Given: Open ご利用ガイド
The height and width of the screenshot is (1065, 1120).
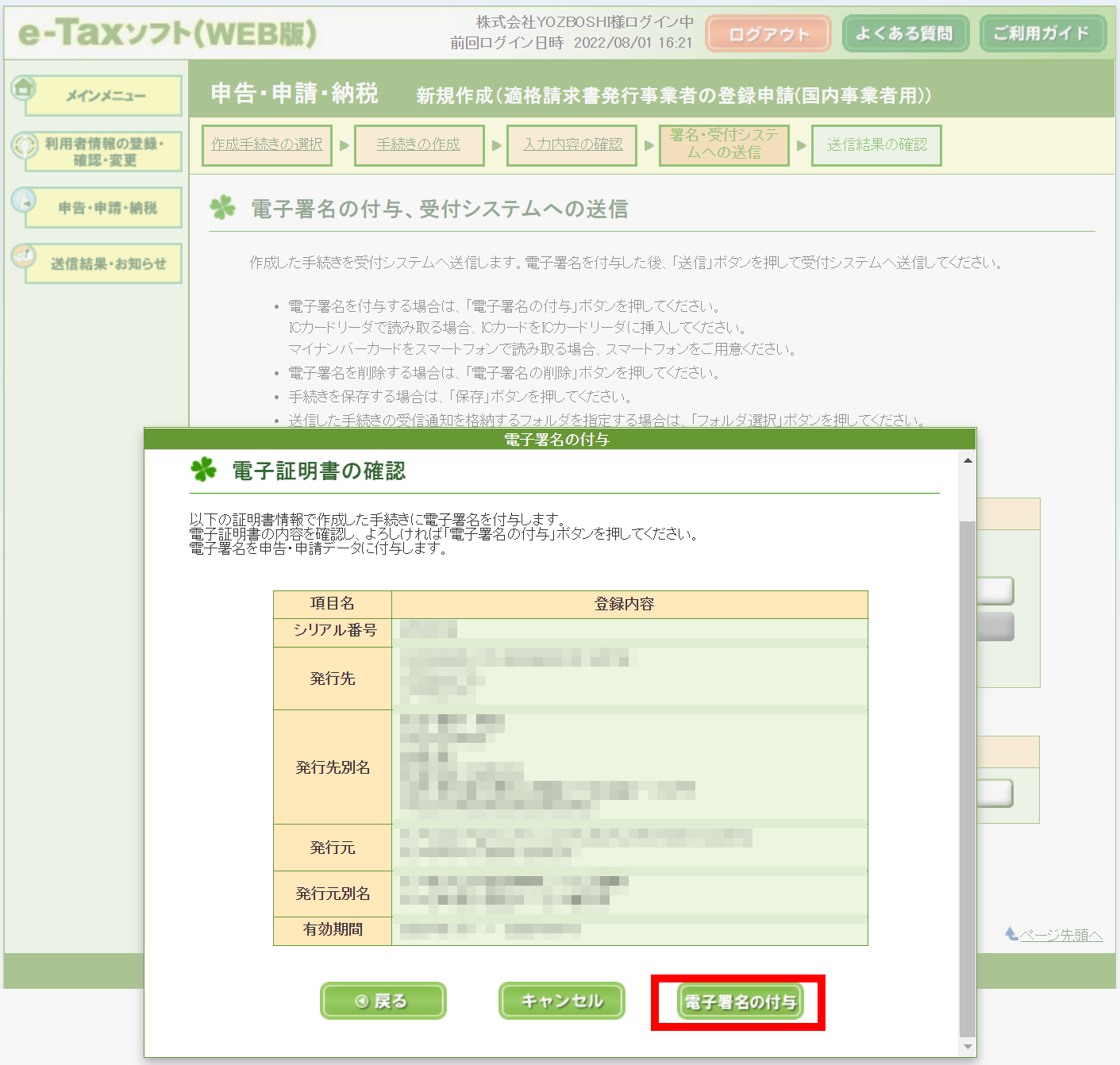Looking at the screenshot, I should pyautogui.click(x=1042, y=33).
